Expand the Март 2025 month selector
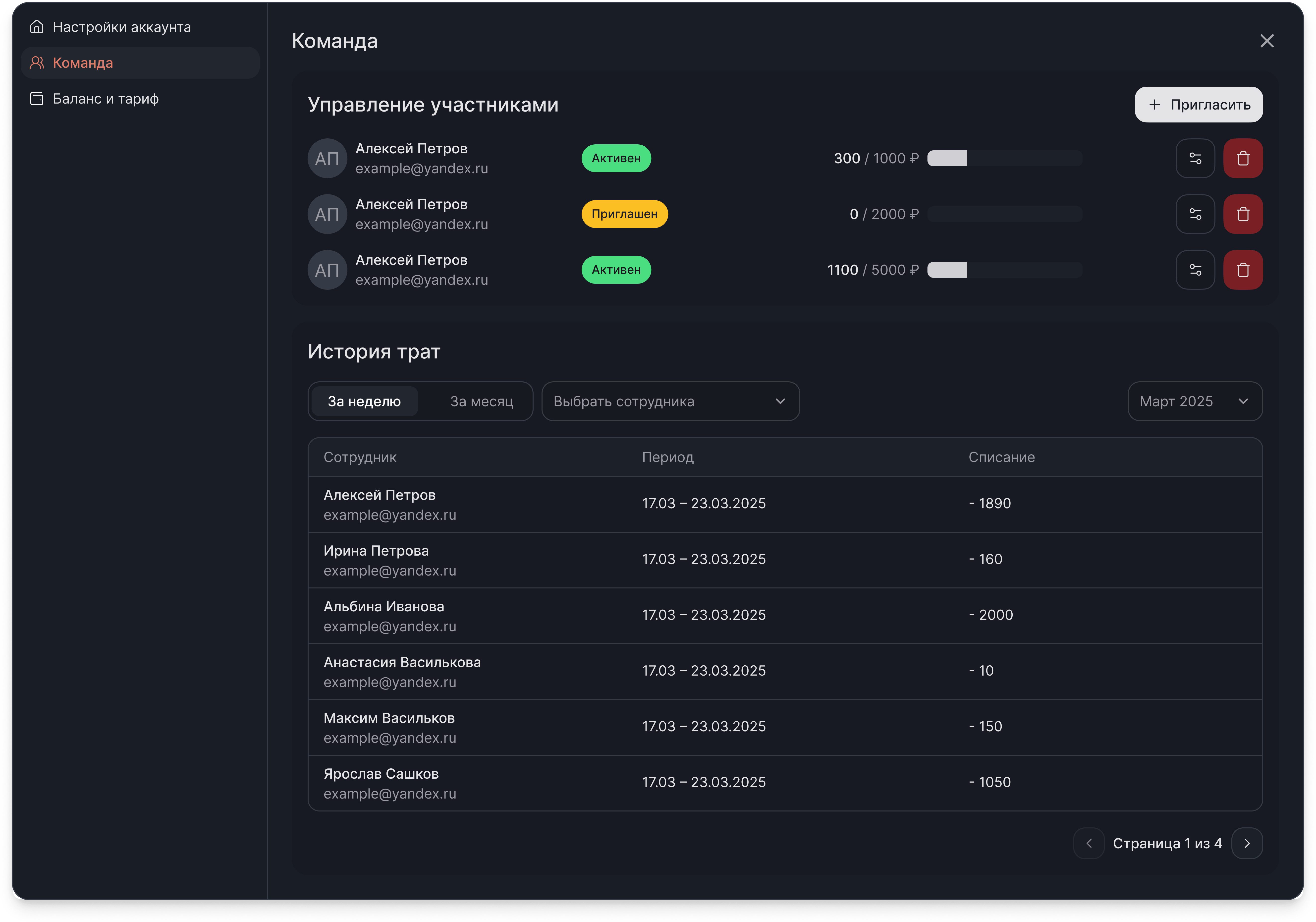This screenshot has height=922, width=1316. tap(1195, 401)
